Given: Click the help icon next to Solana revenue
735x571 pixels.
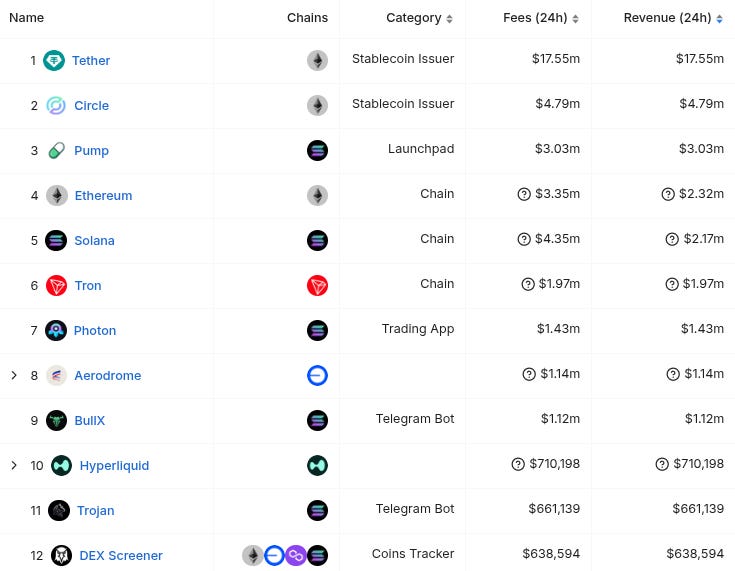Looking at the screenshot, I should point(672,239).
